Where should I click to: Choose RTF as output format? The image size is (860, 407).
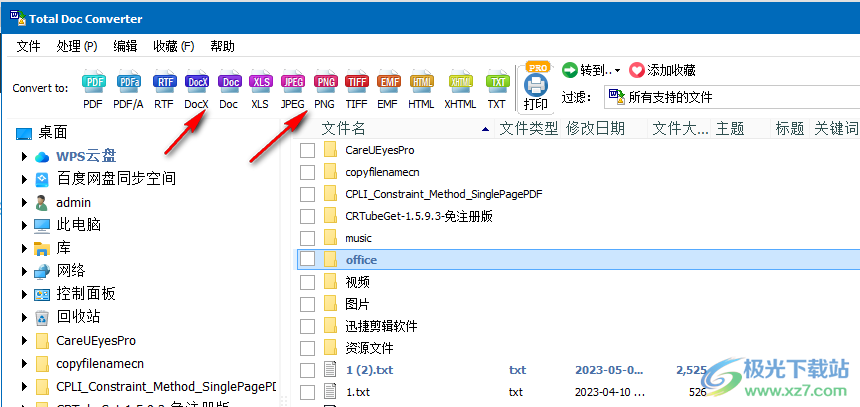164,82
